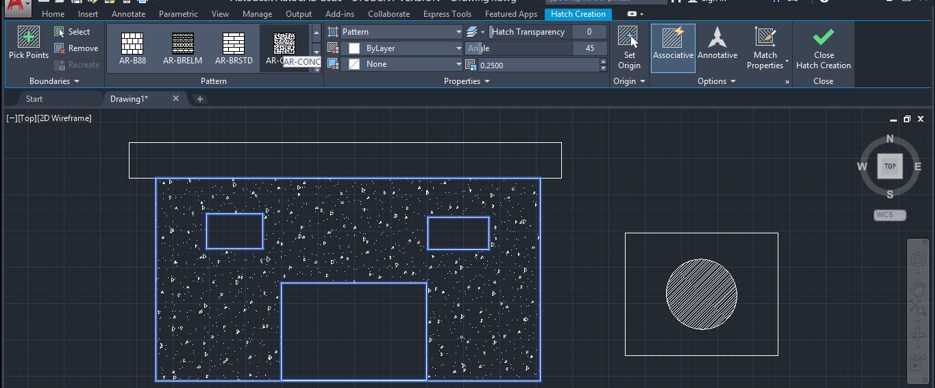Screen dimensions: 935x388
Task: Open the View ribbon tab
Action: tap(220, 14)
